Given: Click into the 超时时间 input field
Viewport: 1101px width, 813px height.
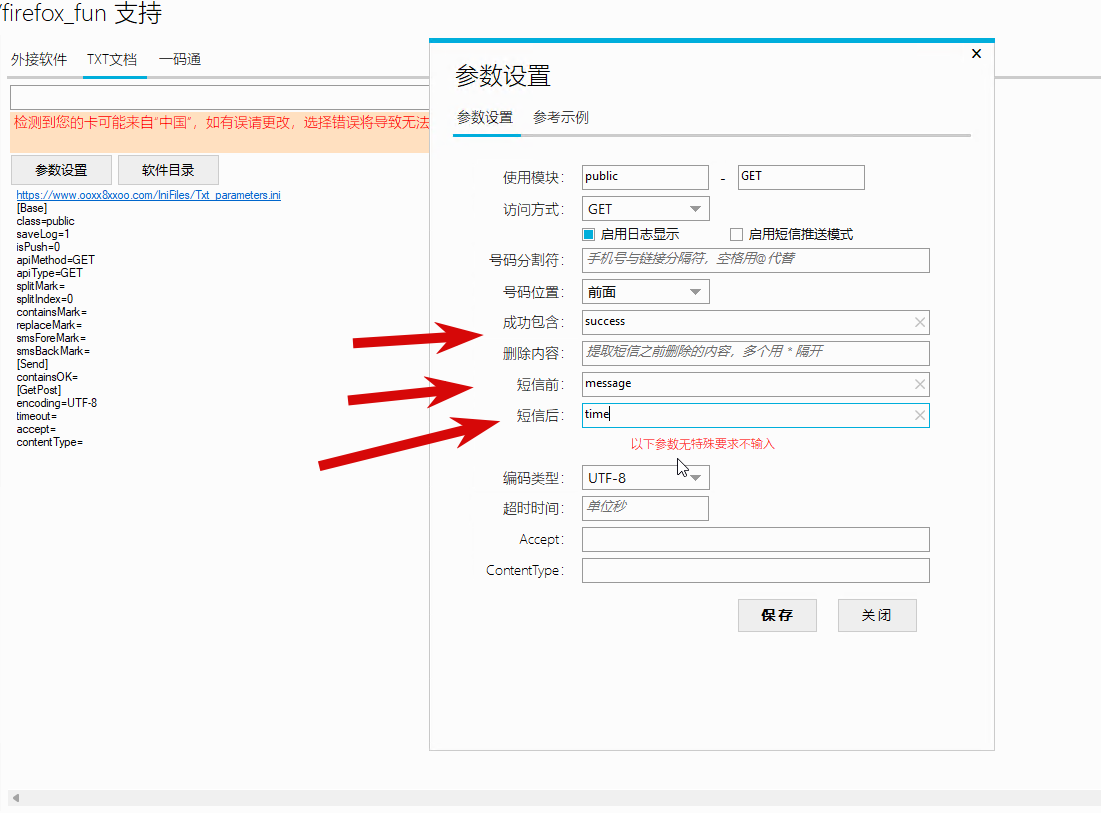Looking at the screenshot, I should 645,508.
